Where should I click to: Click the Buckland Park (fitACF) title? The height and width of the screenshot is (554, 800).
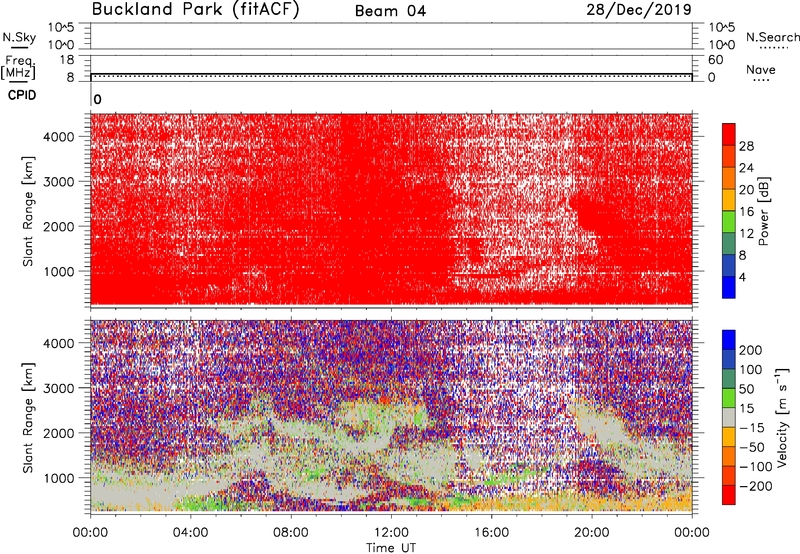tap(195, 9)
